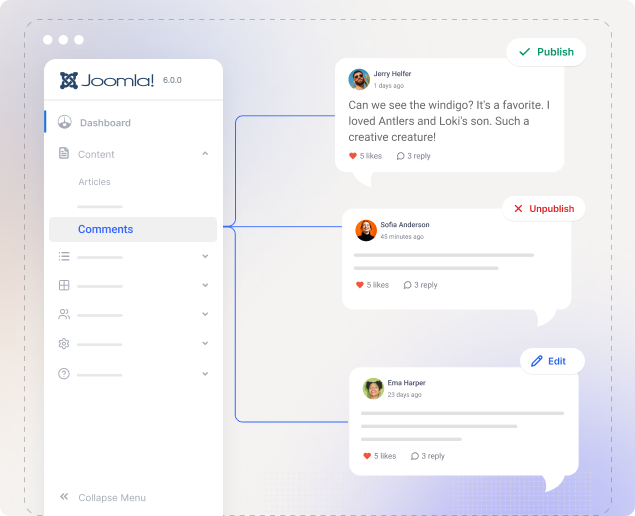Click the Joomla! logo

click(107, 80)
